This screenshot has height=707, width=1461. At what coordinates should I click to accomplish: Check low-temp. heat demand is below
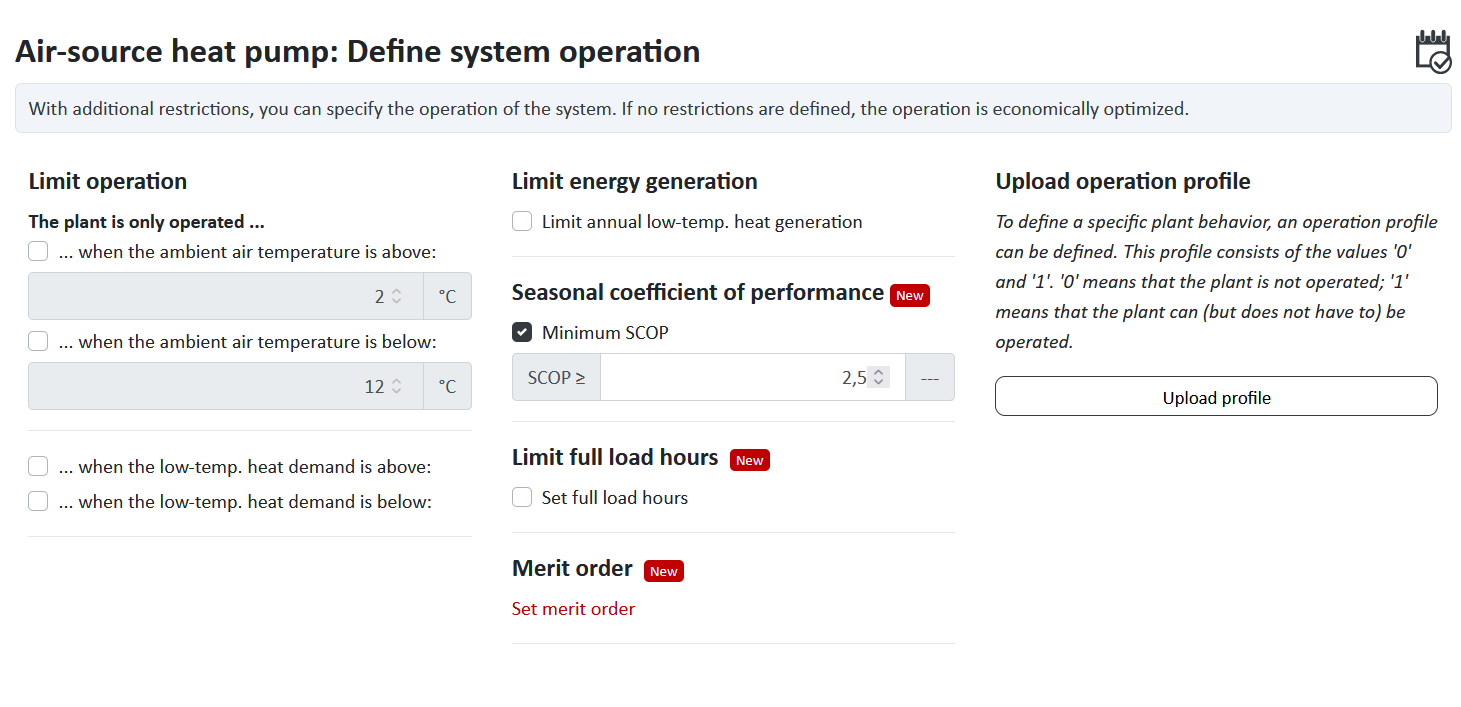click(x=38, y=501)
